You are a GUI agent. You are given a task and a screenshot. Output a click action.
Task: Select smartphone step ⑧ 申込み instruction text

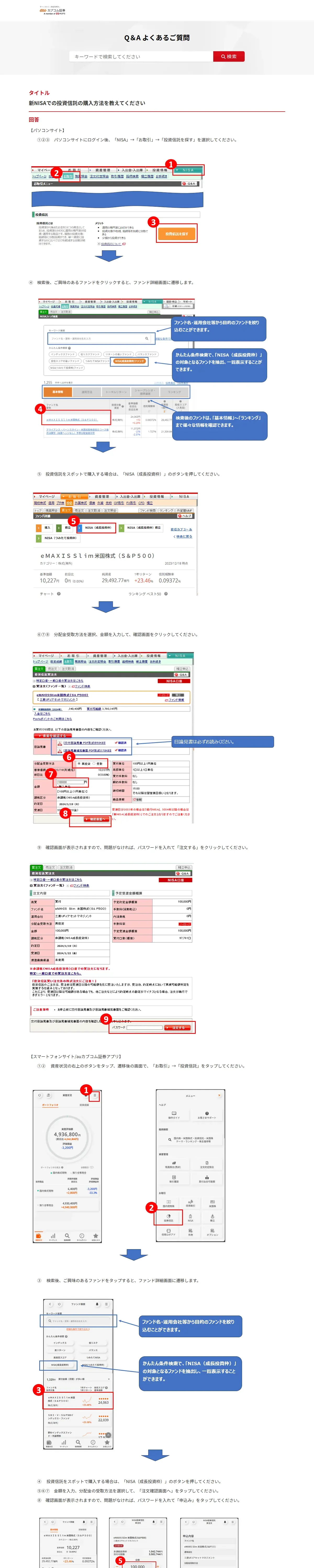click(139, 1500)
